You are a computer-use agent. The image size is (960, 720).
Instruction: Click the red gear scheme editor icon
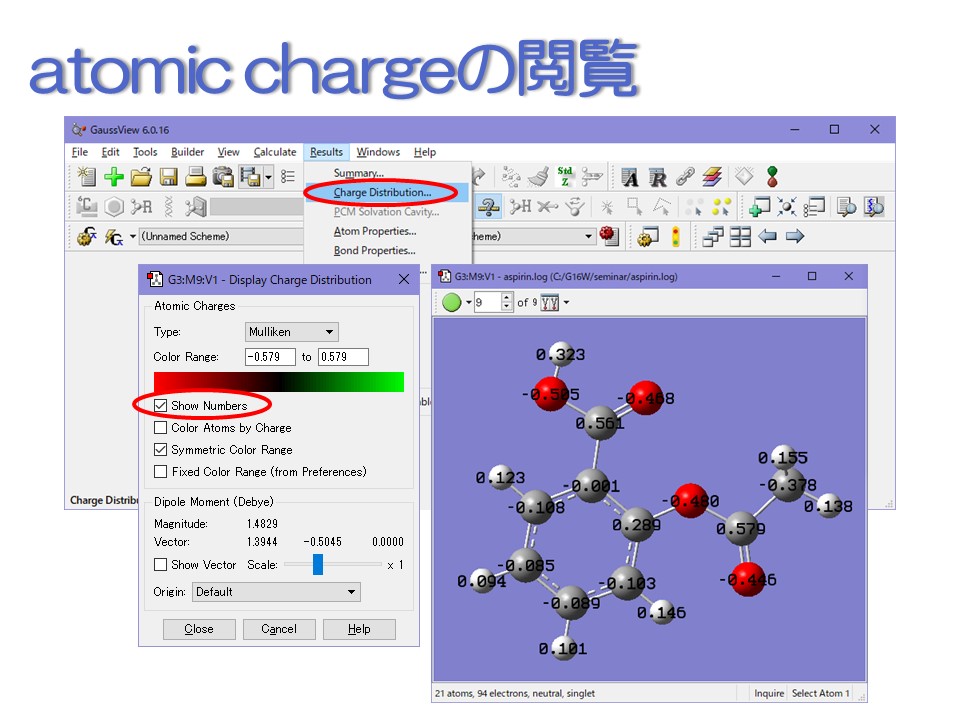click(609, 236)
